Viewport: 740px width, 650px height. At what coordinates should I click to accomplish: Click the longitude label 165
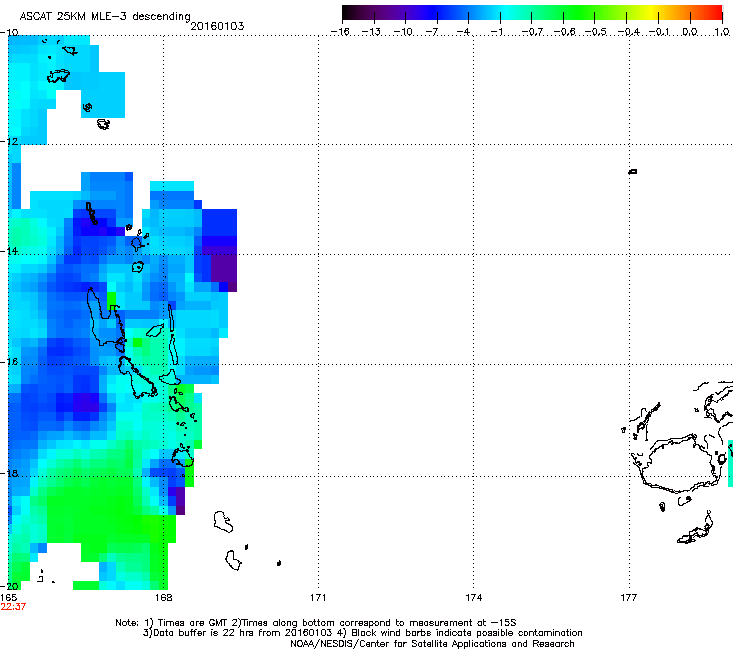pos(8,598)
